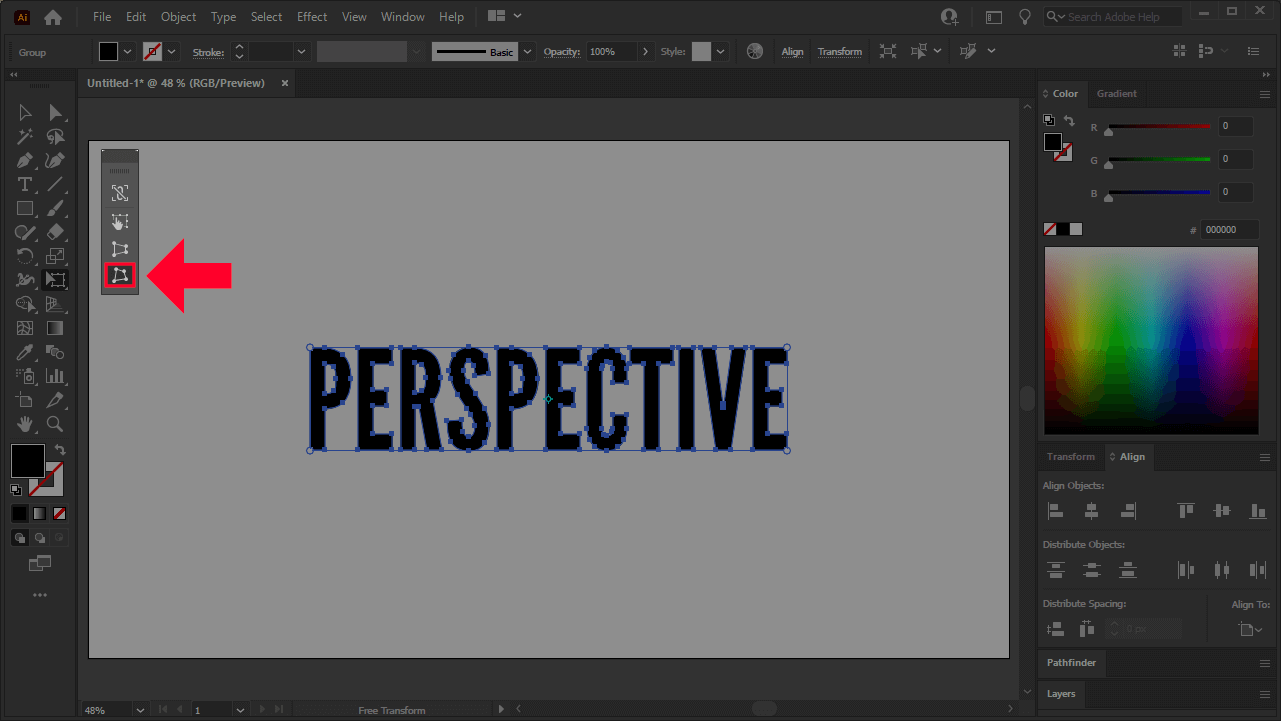The image size is (1281, 721).
Task: Click the red R slider track
Action: click(x=1158, y=127)
